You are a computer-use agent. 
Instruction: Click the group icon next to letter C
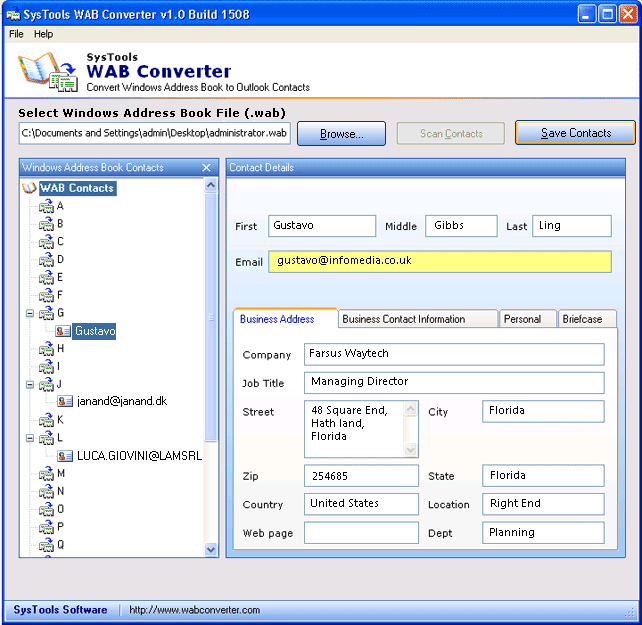pos(46,242)
